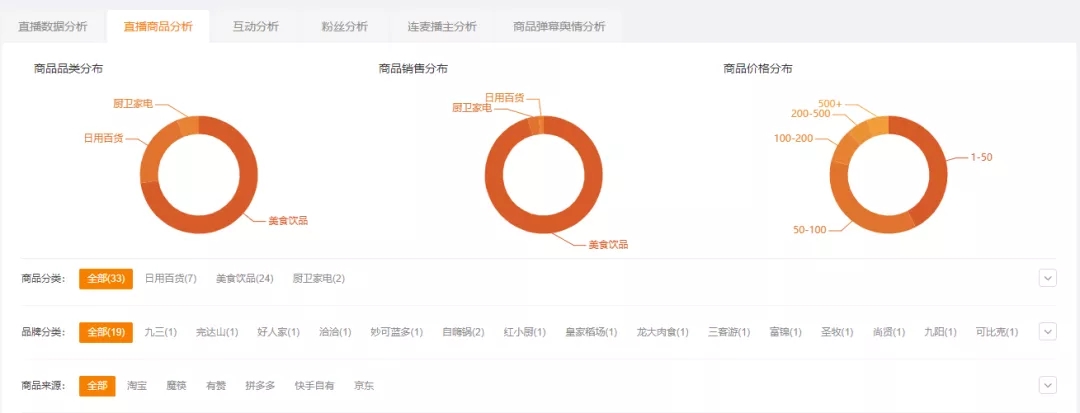Click 日用百货 label in 商品销售分布 chart
Screen dimensions: 1080x413
tap(505, 98)
